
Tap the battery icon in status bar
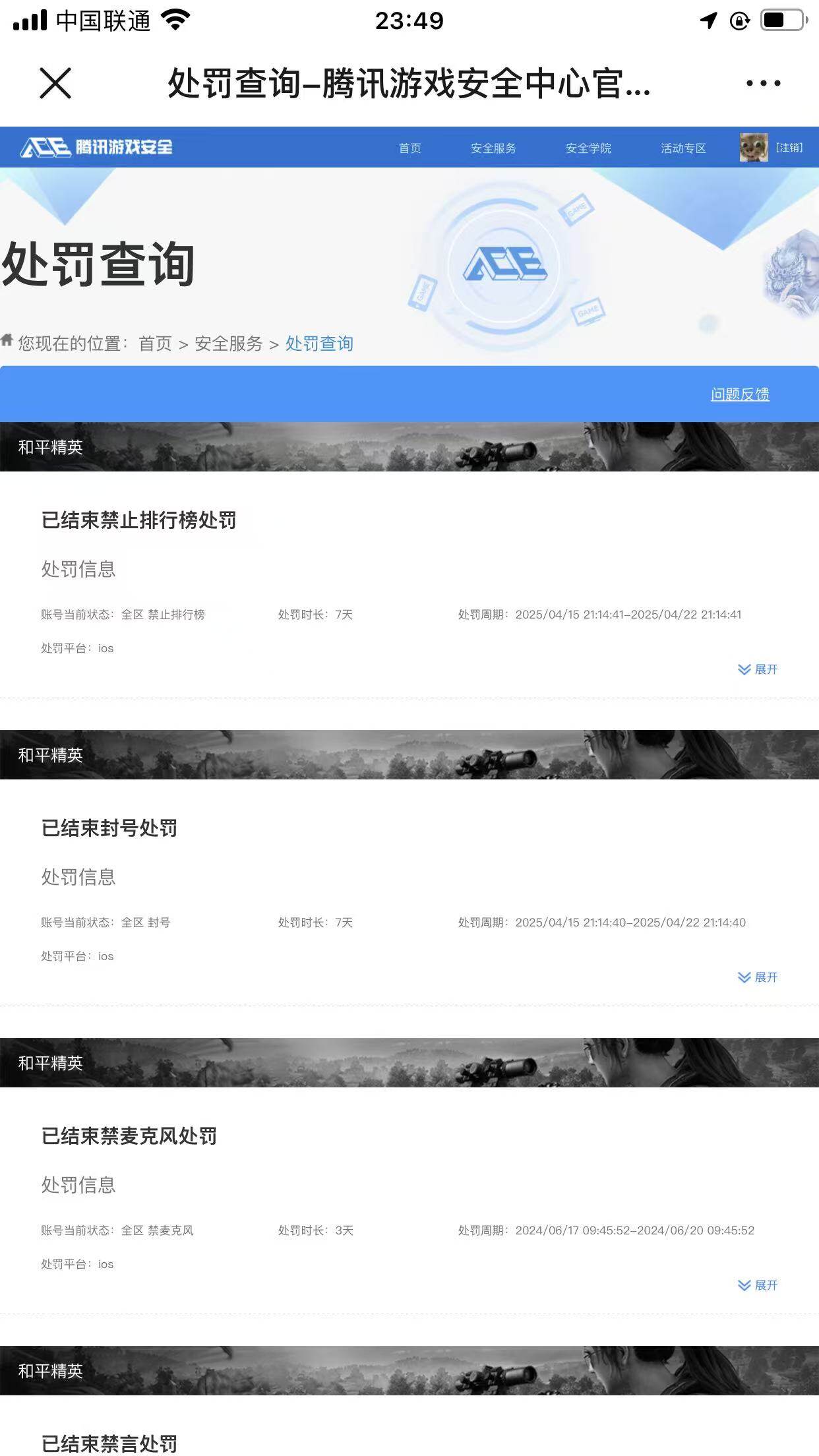click(x=785, y=20)
